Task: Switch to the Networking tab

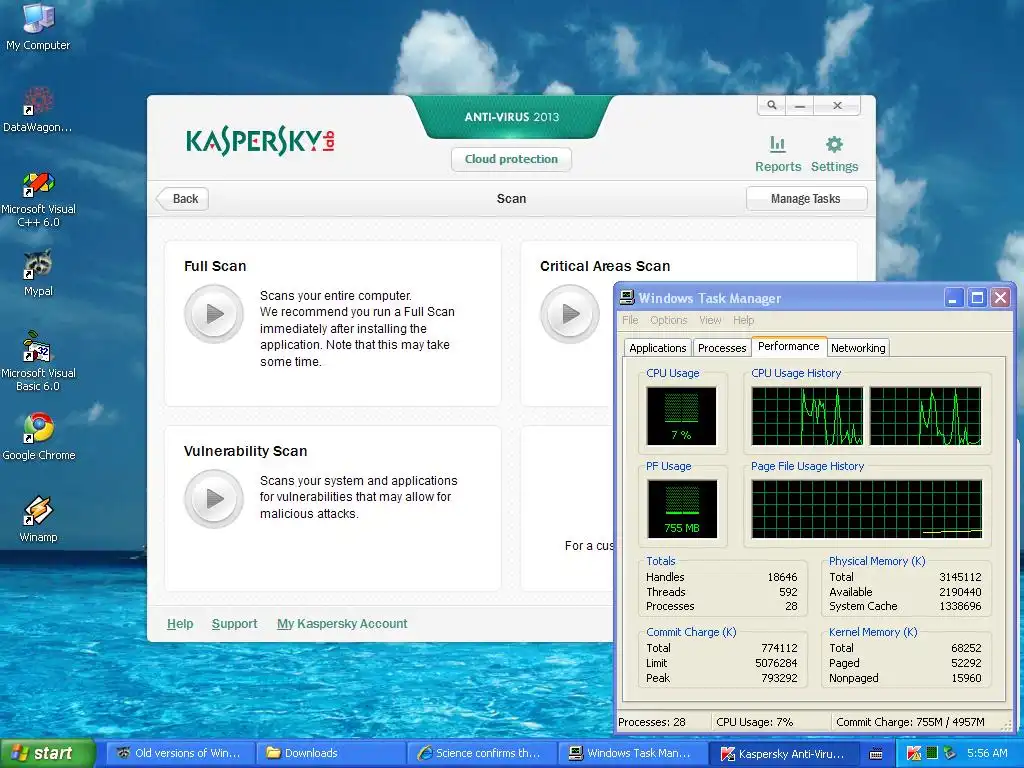Action: tap(858, 348)
